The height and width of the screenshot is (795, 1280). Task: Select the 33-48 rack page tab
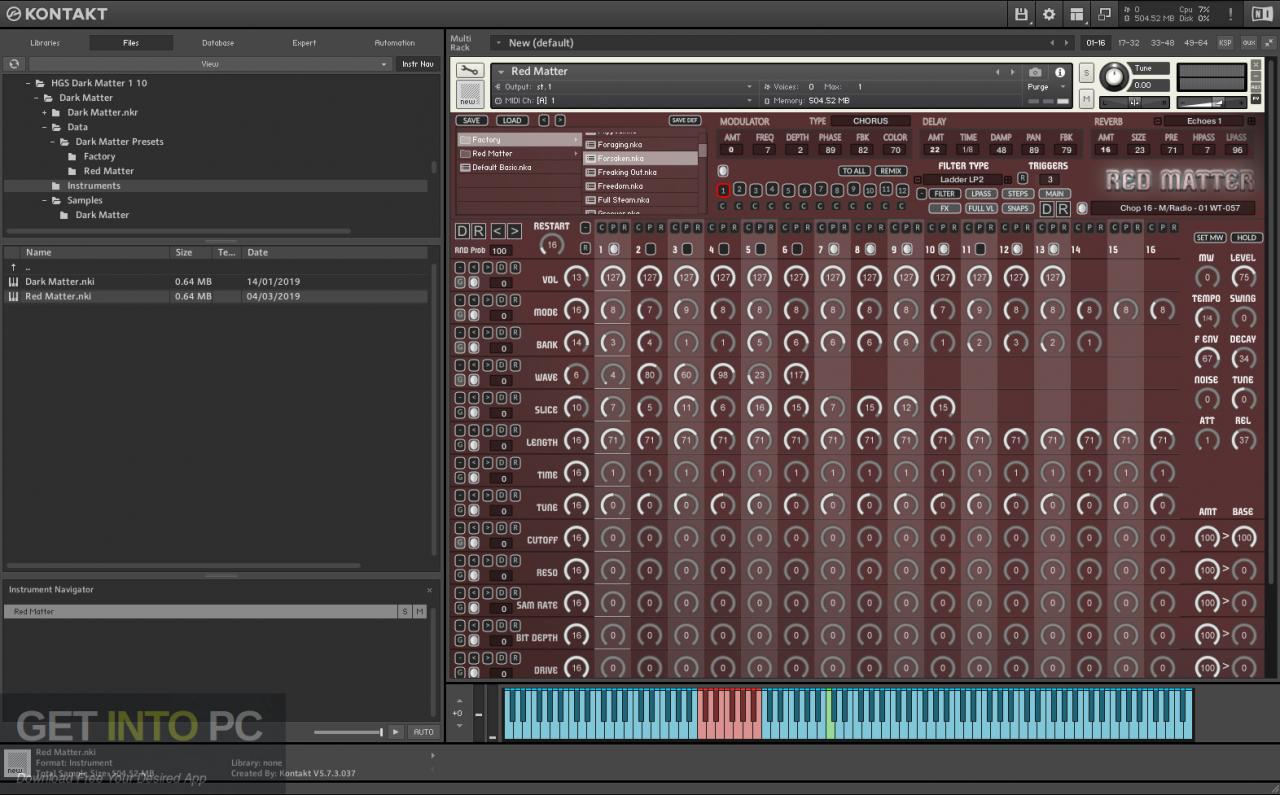pyautogui.click(x=1163, y=43)
